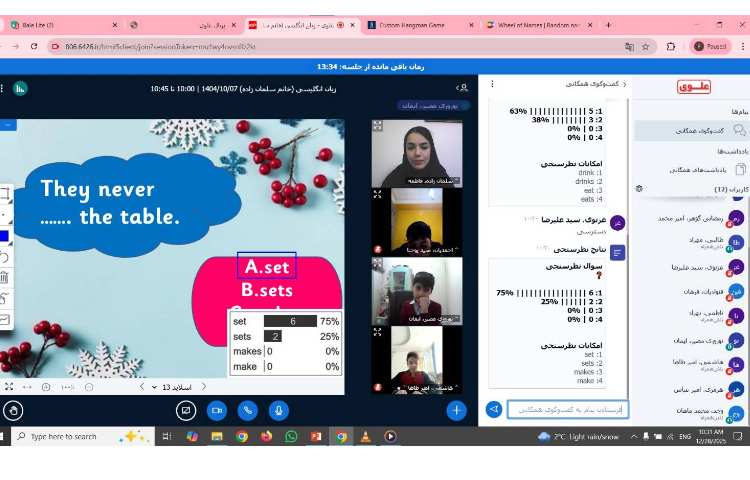The height and width of the screenshot is (480, 750).
Task: Click the whiteboard delete trash icon
Action: pyautogui.click(x=4, y=277)
